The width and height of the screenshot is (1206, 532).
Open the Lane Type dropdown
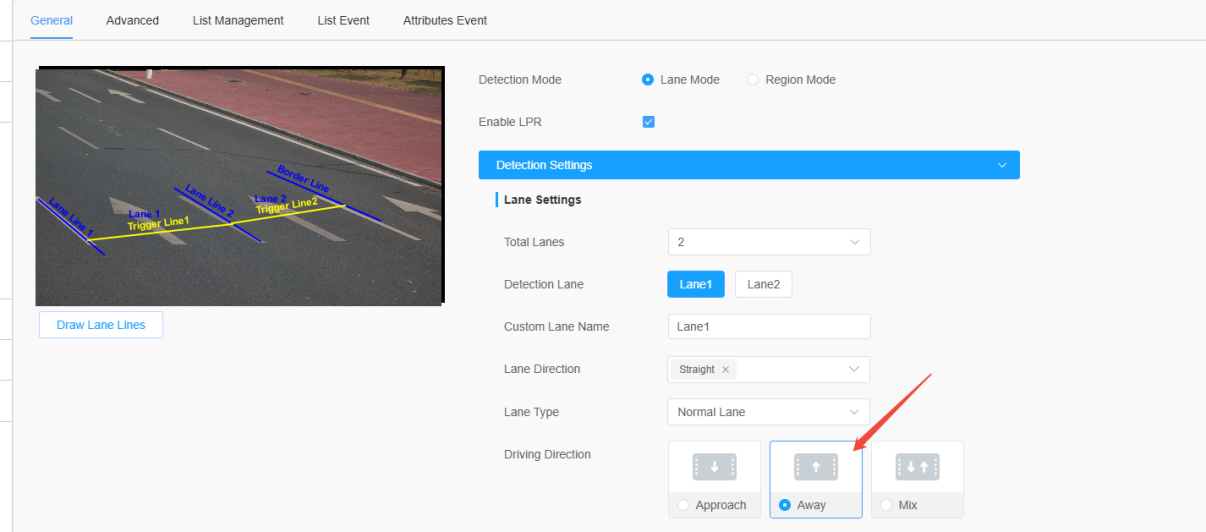point(768,412)
